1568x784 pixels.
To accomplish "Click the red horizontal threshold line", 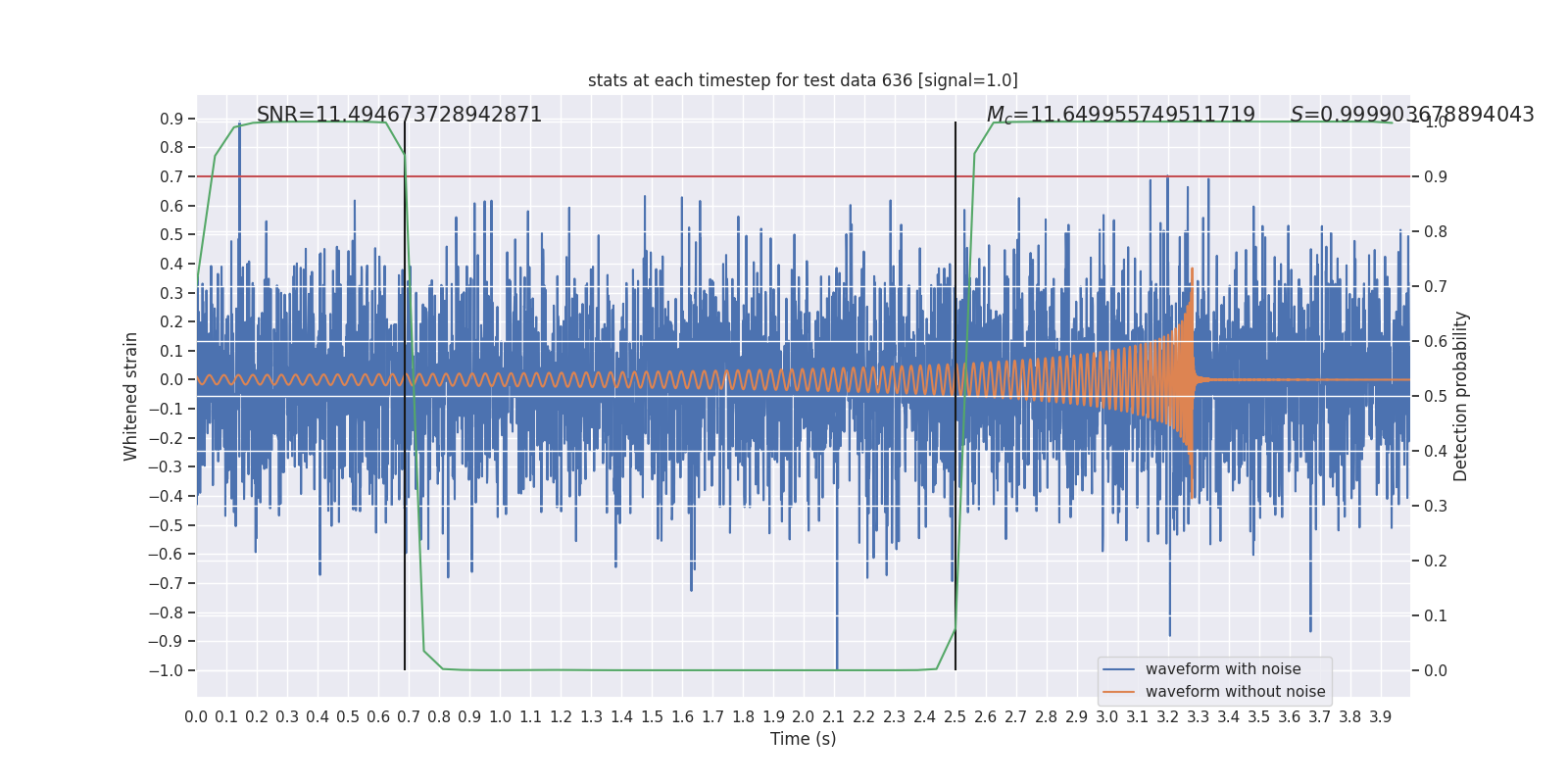I will [x=804, y=176].
